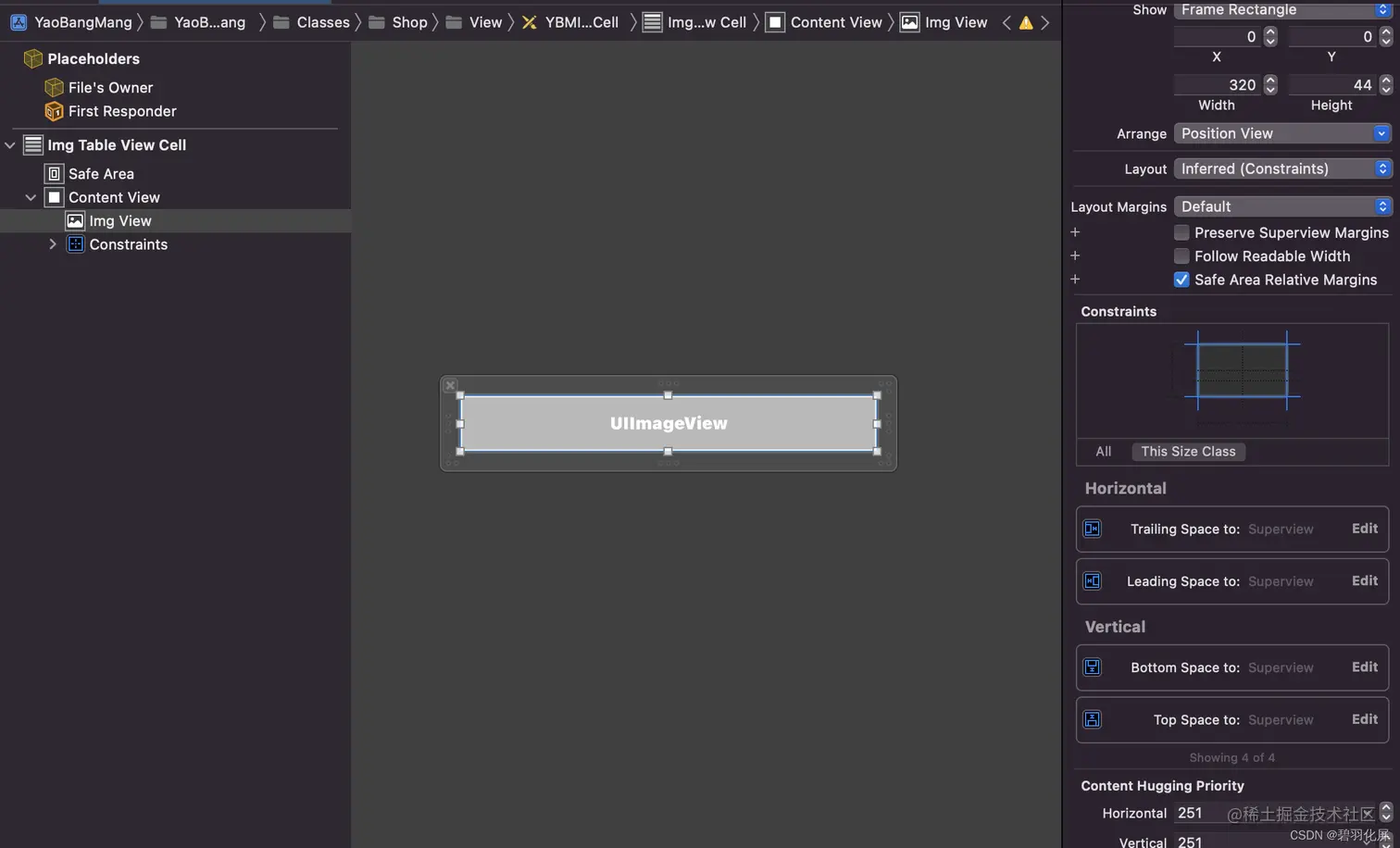Viewport: 1400px width, 848px height.
Task: Click the Width field showing 320
Action: 1217,85
